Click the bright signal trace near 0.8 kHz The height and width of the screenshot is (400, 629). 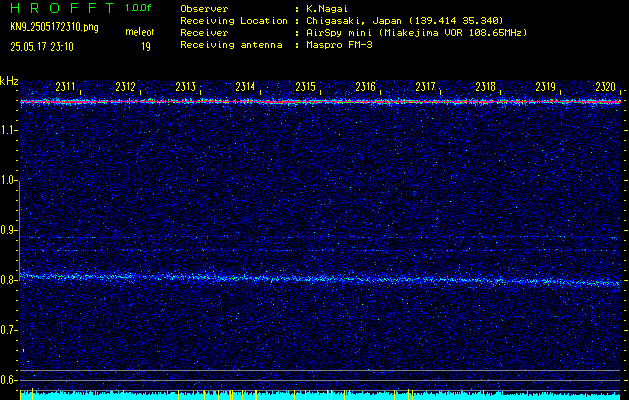click(320, 279)
